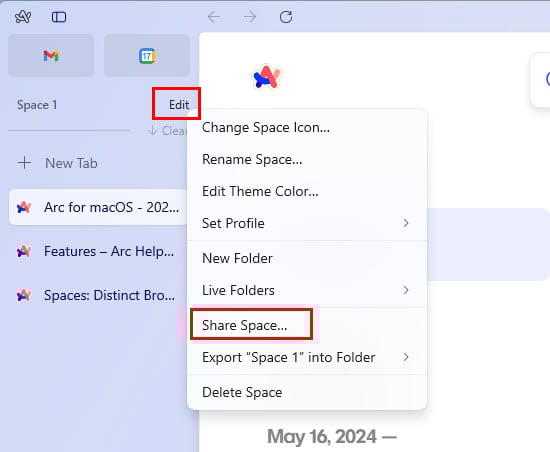
Task: Go forward with the right arrow
Action: [x=250, y=16]
